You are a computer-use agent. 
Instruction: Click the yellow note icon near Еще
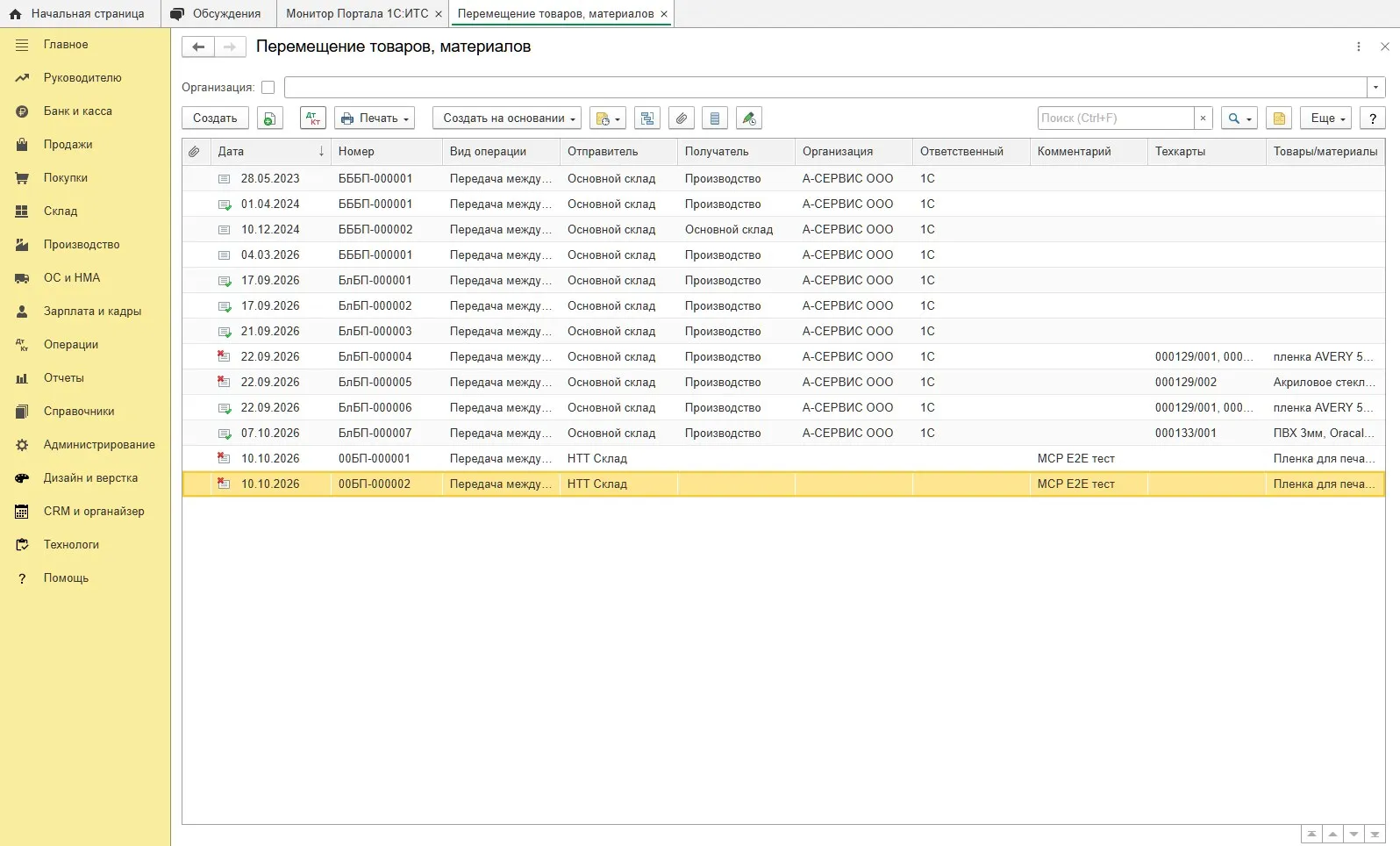pyautogui.click(x=1279, y=118)
